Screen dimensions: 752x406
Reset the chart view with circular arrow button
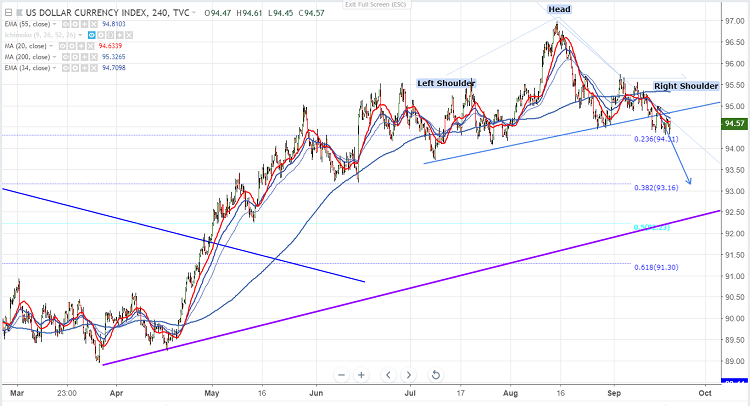point(435,375)
